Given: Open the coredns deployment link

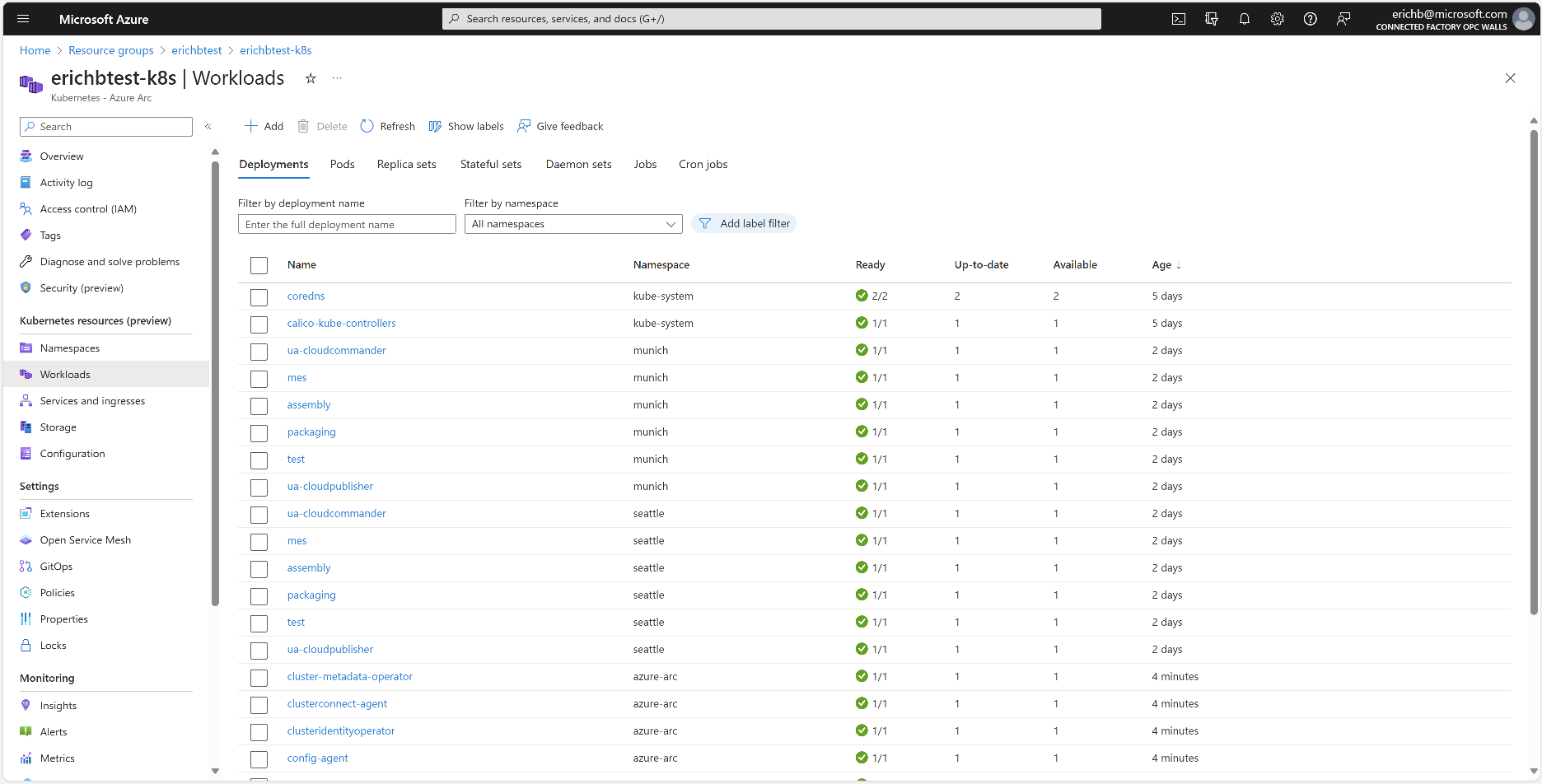Looking at the screenshot, I should click(306, 296).
